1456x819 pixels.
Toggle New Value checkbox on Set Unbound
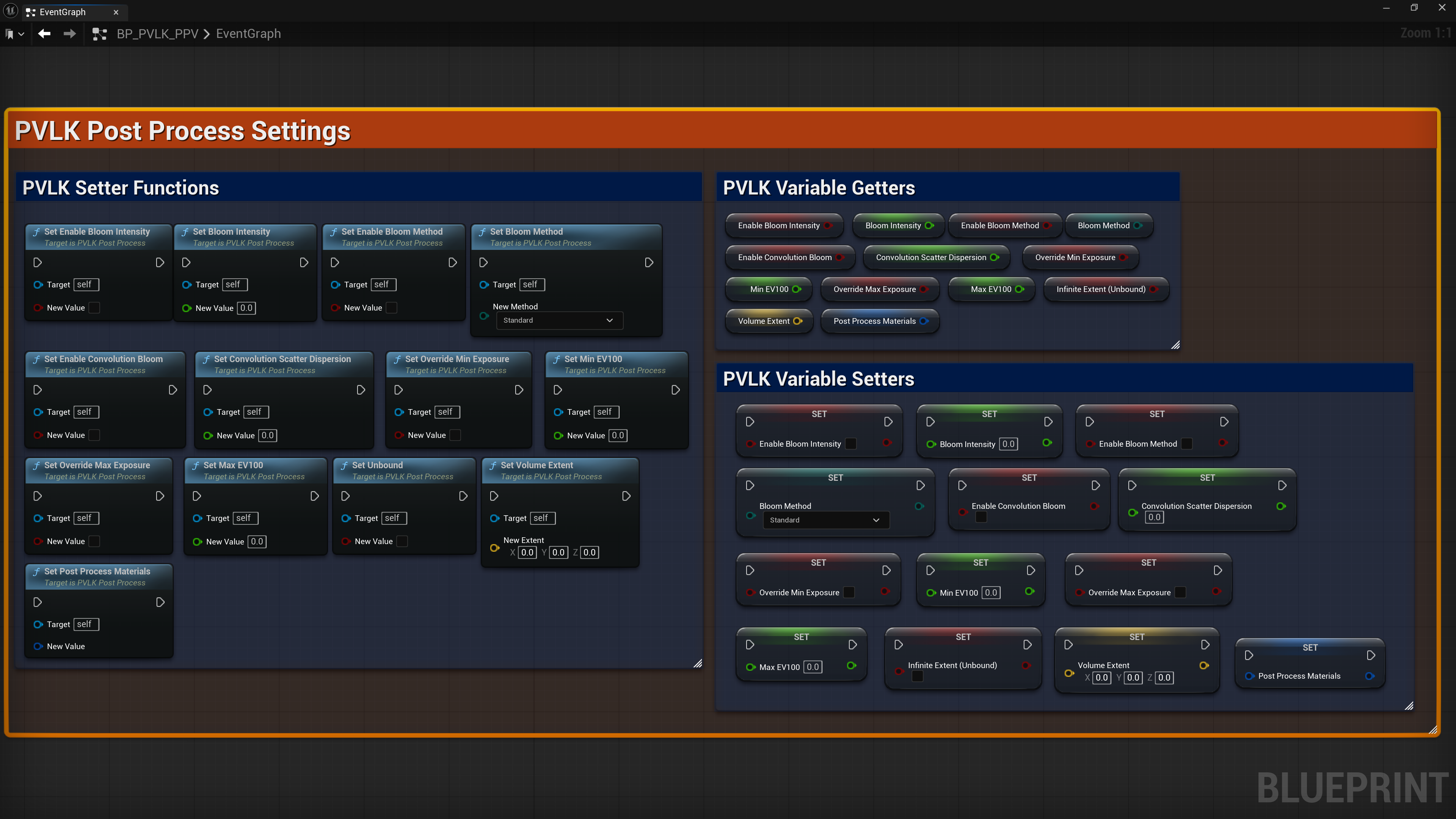[x=402, y=541]
